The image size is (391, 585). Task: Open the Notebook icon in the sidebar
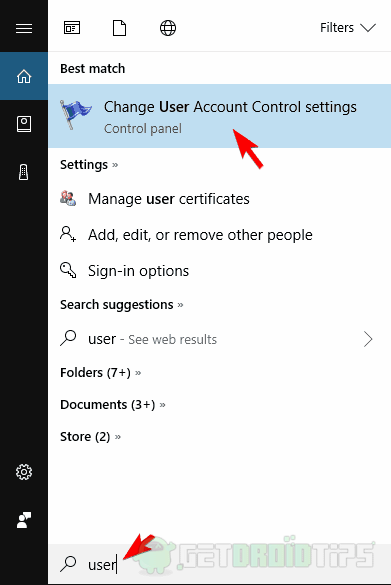point(24,124)
